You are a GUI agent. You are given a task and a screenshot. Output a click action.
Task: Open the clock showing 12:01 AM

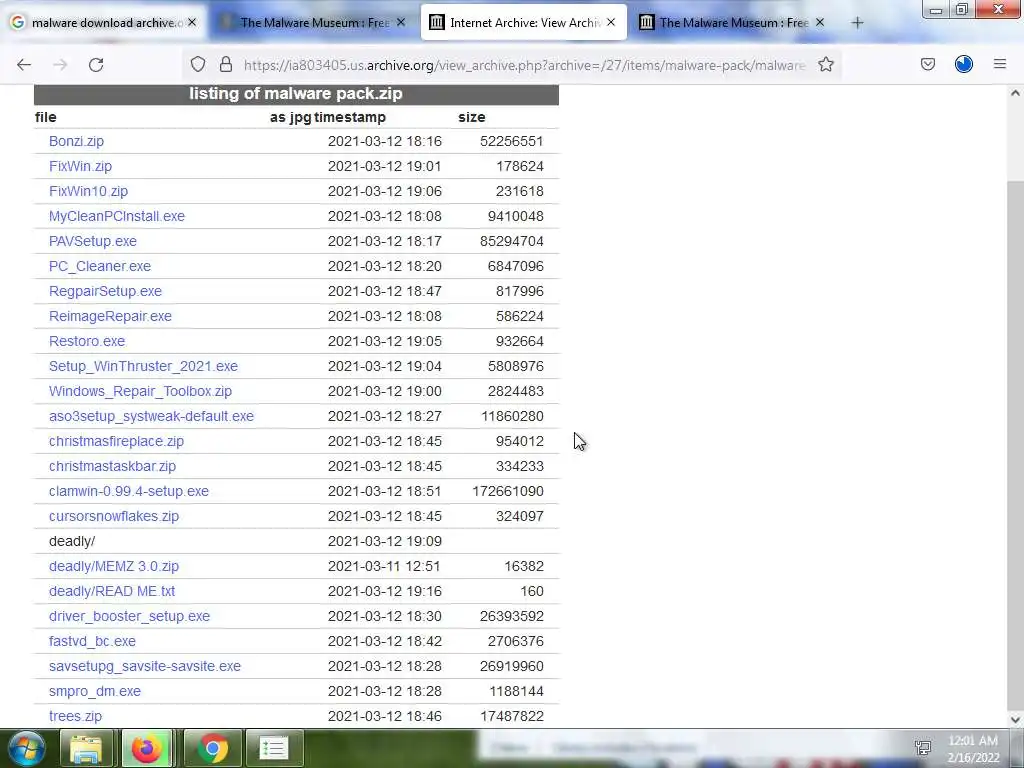click(x=973, y=749)
